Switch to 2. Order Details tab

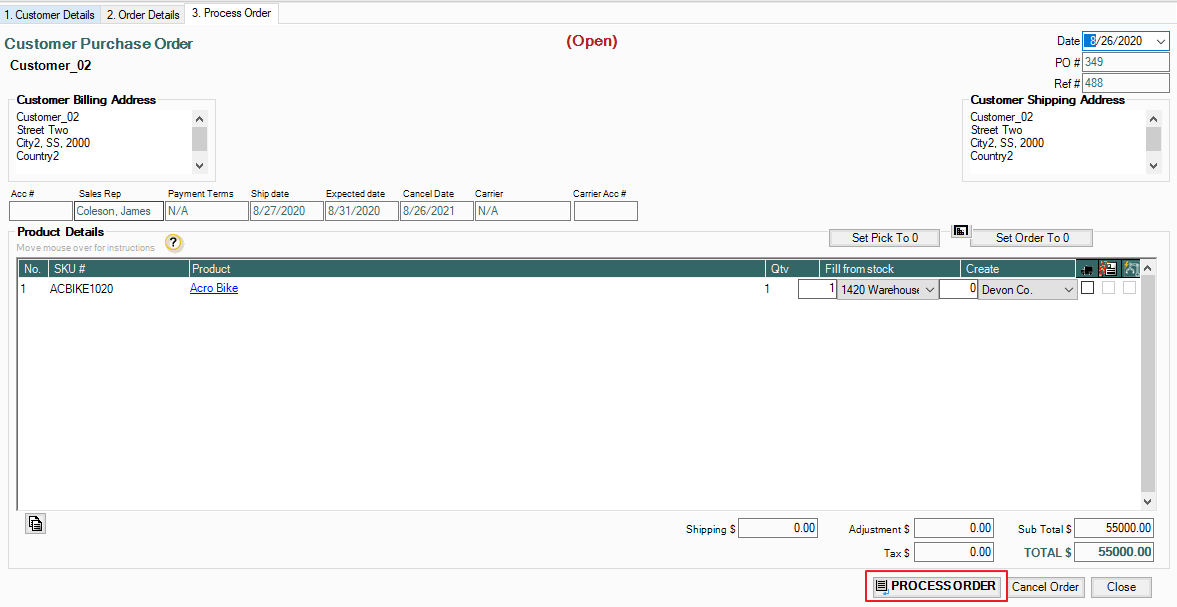coord(143,15)
